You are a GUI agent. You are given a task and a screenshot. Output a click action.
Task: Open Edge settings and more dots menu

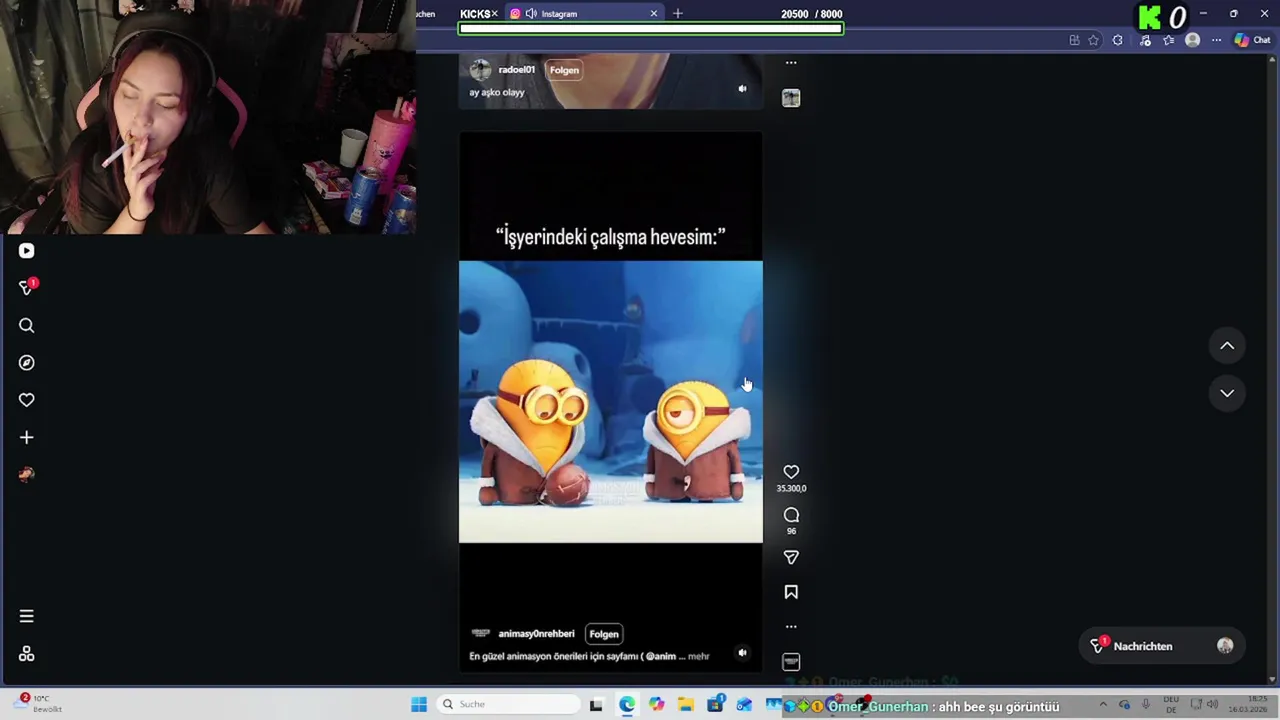1216,40
